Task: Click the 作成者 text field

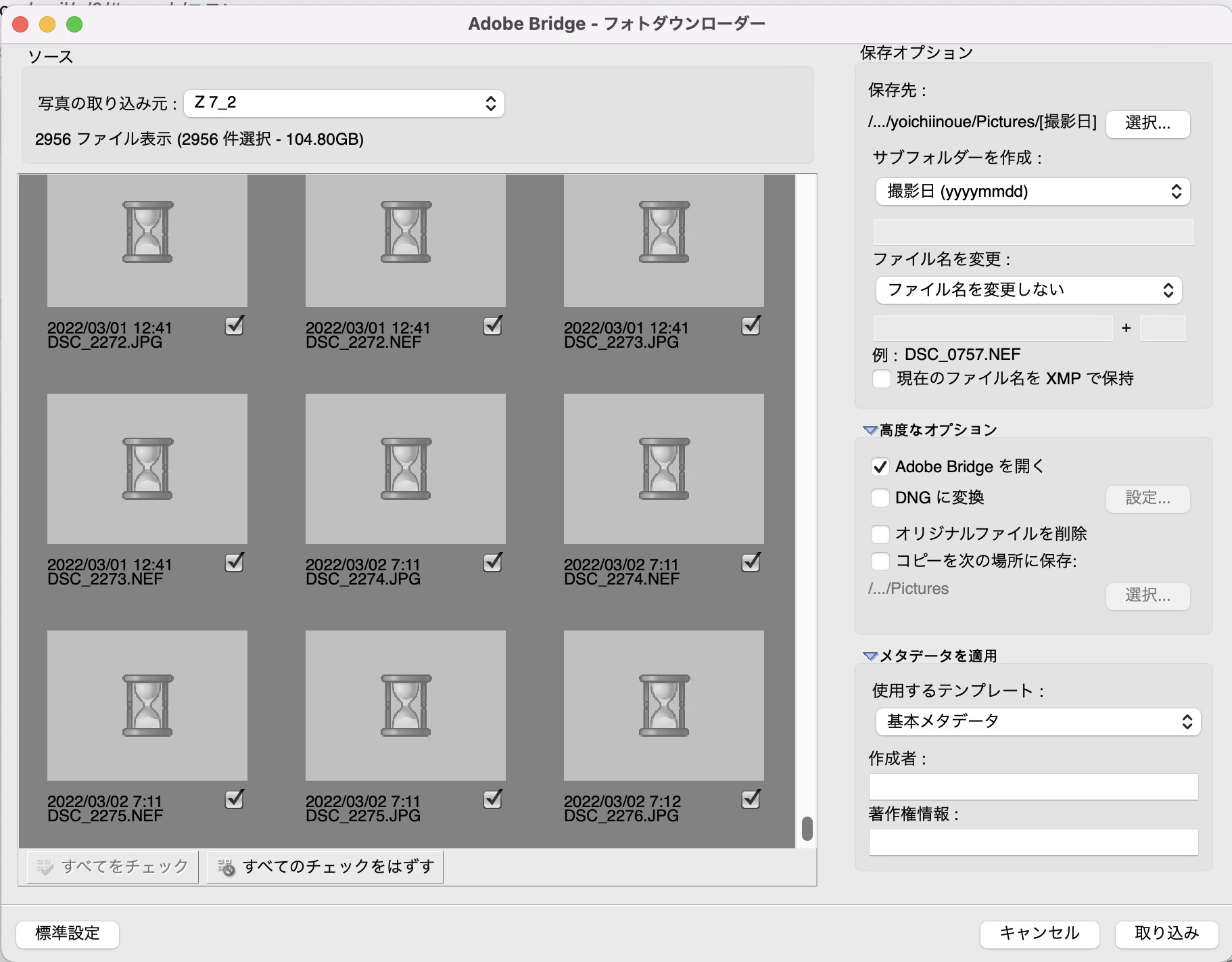Action: 1033,787
